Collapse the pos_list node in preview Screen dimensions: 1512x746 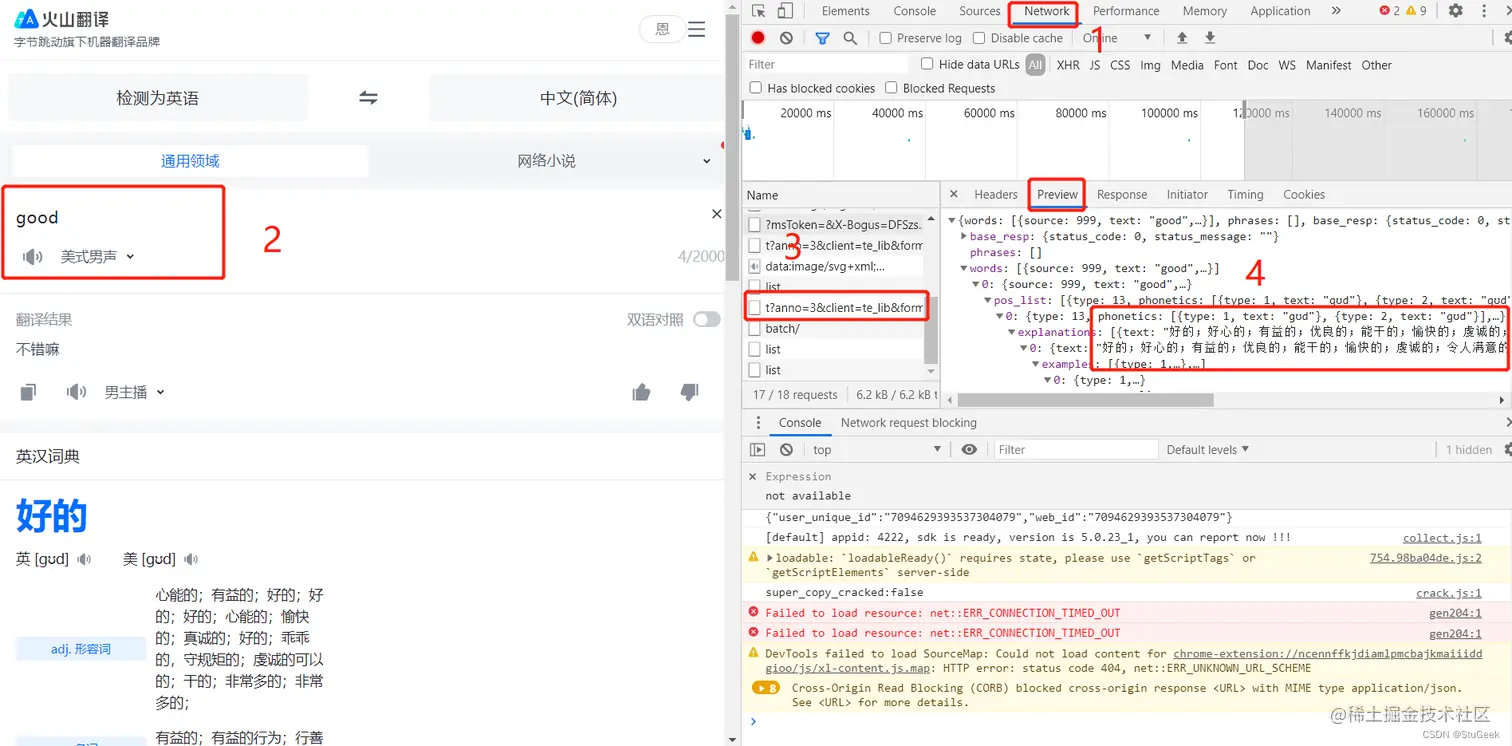987,300
